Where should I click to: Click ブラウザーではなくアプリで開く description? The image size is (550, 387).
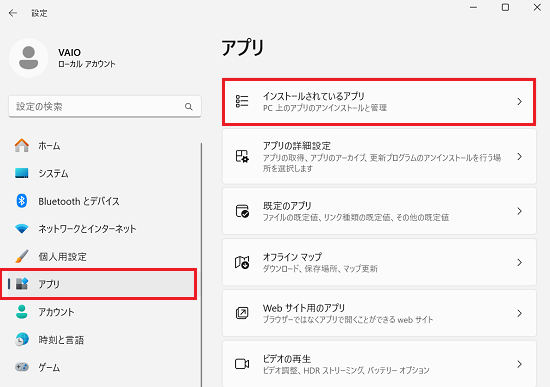click(348, 319)
